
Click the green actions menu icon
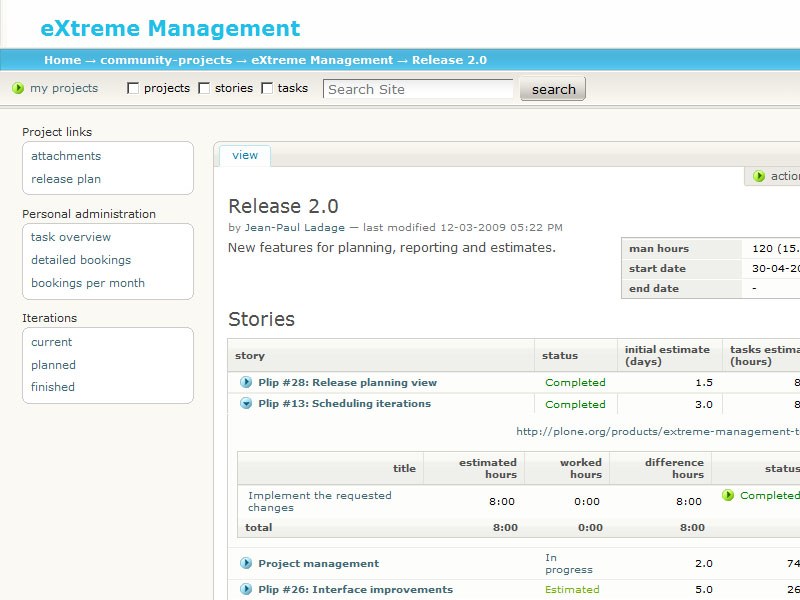759,176
